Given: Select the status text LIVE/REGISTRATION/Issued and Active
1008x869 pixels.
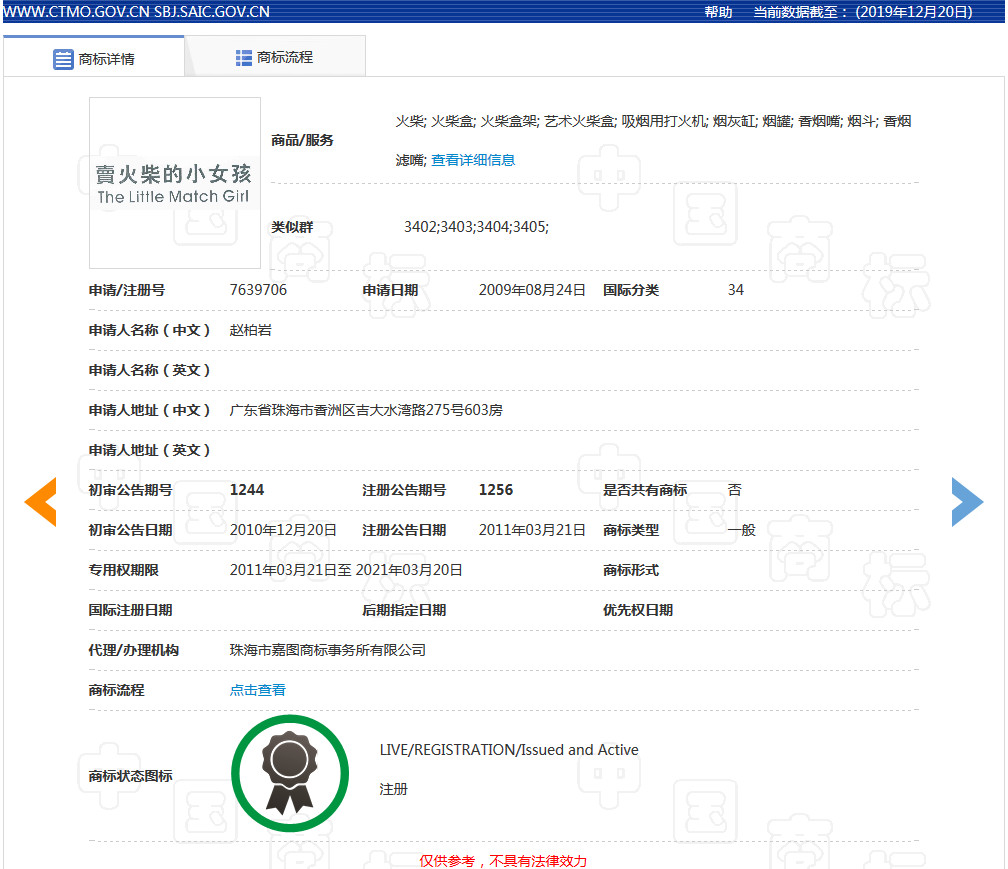Looking at the screenshot, I should [509, 750].
